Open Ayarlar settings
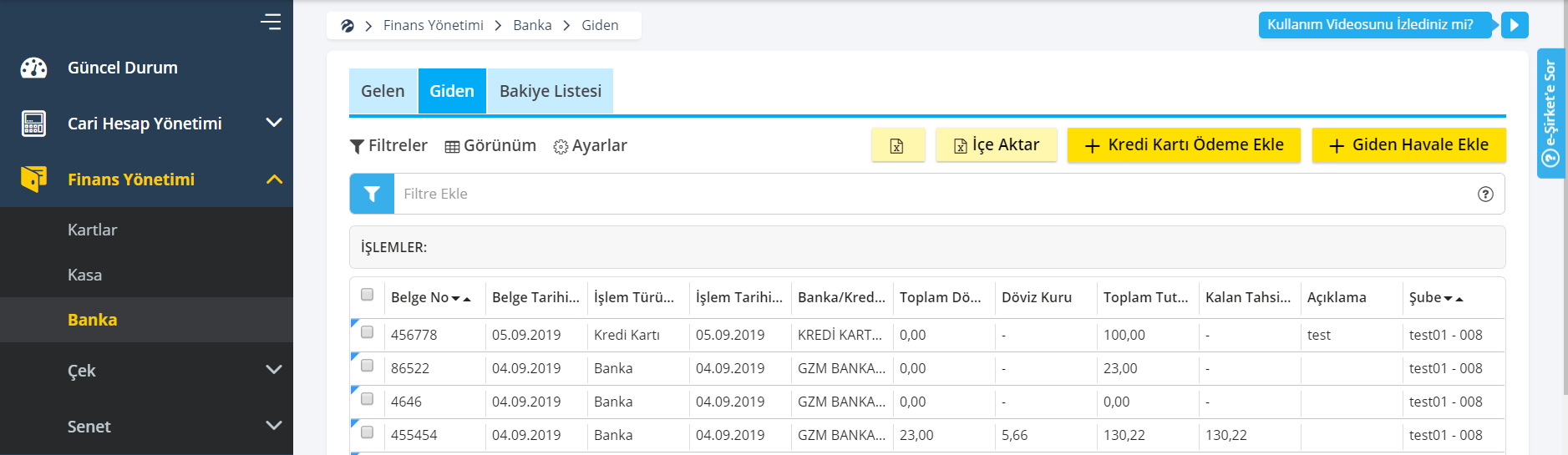 [590, 145]
